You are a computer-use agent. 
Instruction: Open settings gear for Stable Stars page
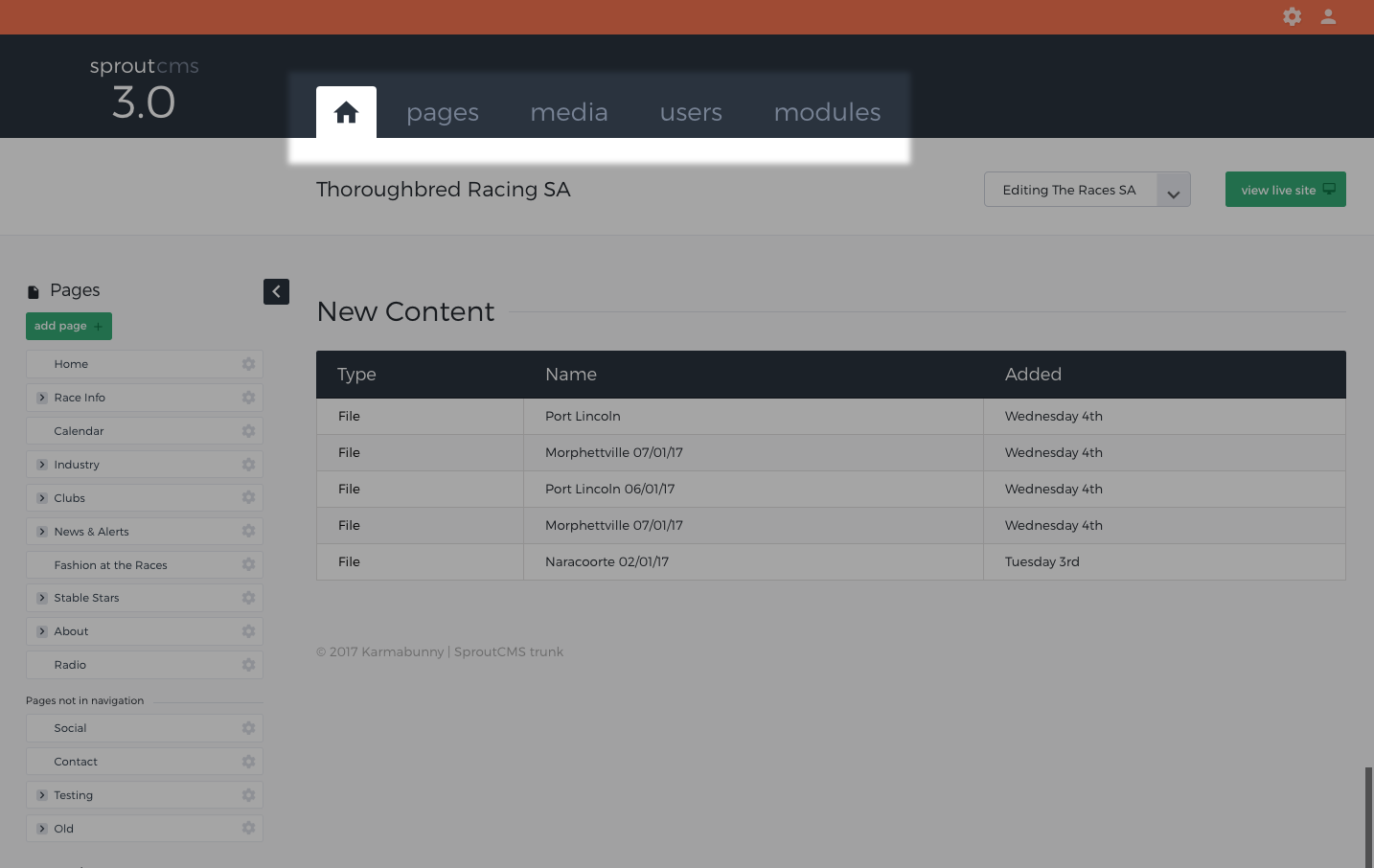coord(248,598)
